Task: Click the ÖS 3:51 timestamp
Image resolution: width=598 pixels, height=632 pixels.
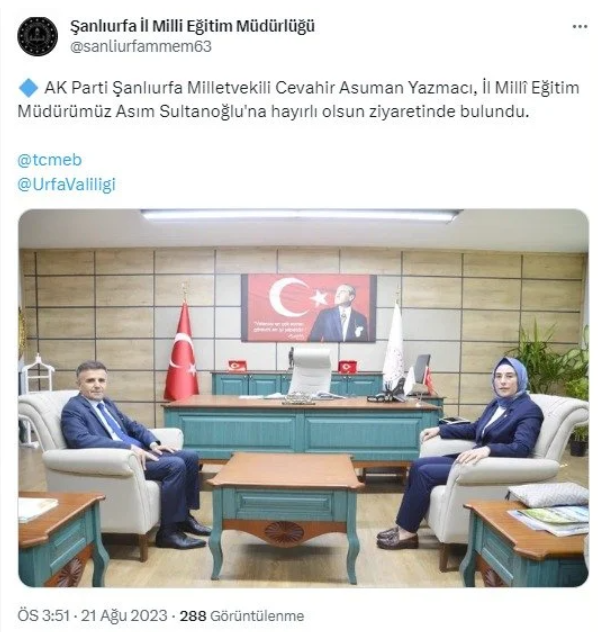Action: [44, 616]
